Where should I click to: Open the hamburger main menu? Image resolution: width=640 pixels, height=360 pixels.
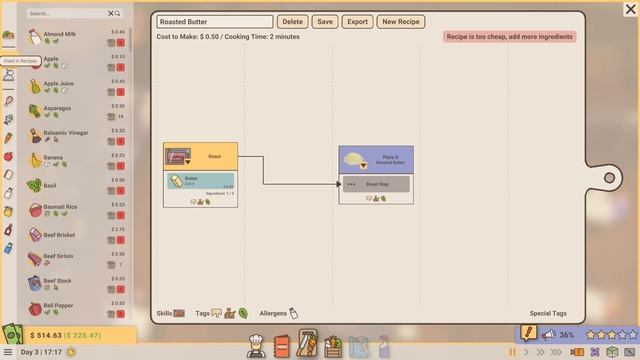pos(8,352)
